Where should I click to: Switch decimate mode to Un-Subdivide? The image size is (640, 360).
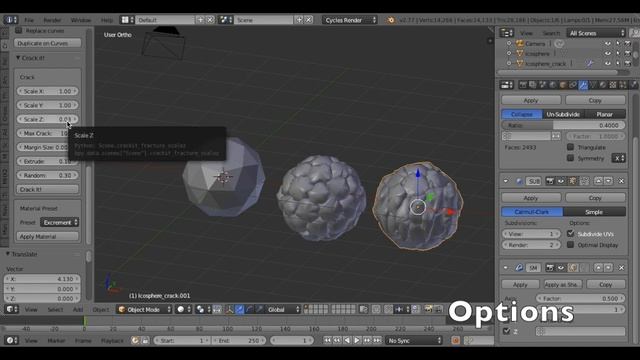[563, 114]
